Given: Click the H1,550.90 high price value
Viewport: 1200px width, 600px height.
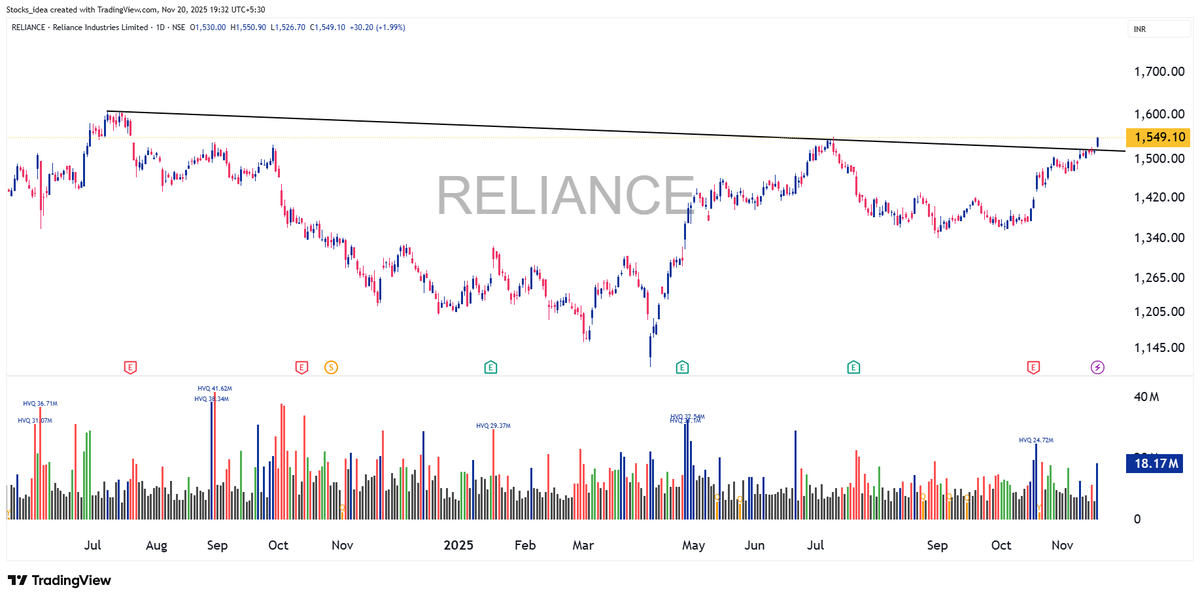Looking at the screenshot, I should (248, 27).
